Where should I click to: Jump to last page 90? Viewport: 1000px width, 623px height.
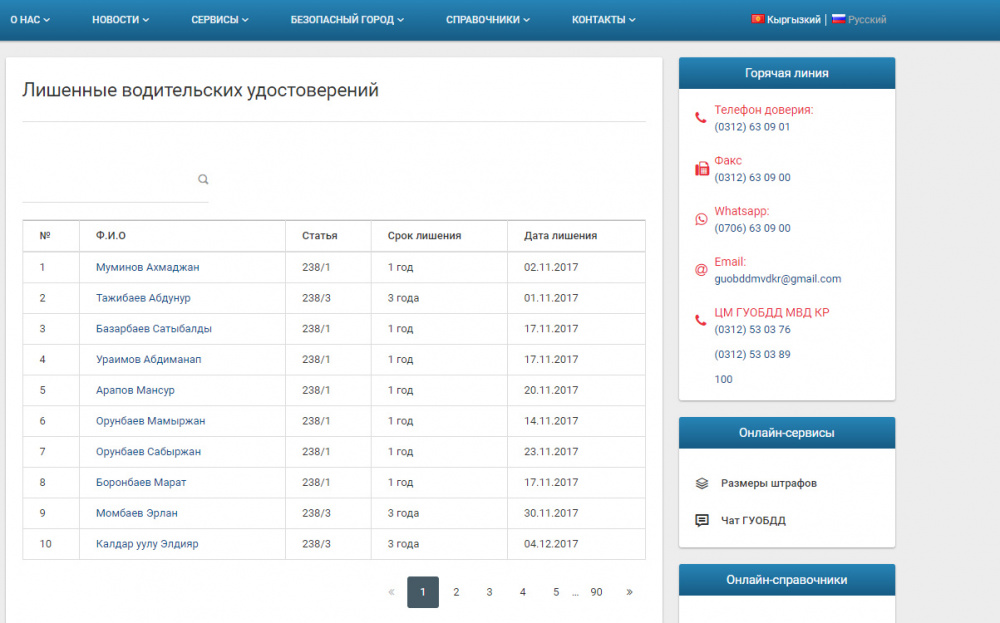coord(596,592)
